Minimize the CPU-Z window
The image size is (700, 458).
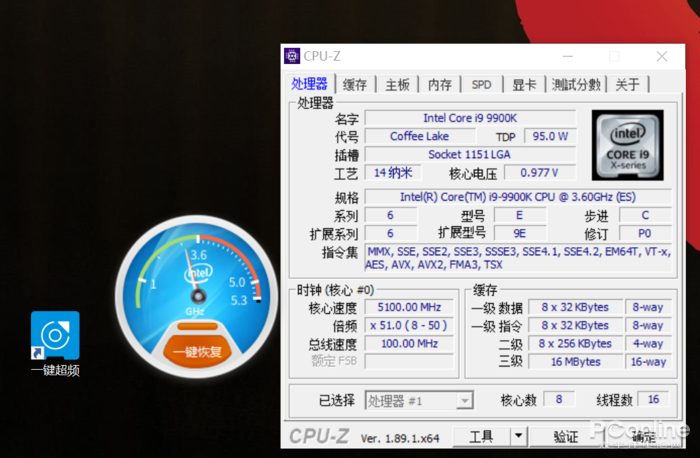click(568, 56)
